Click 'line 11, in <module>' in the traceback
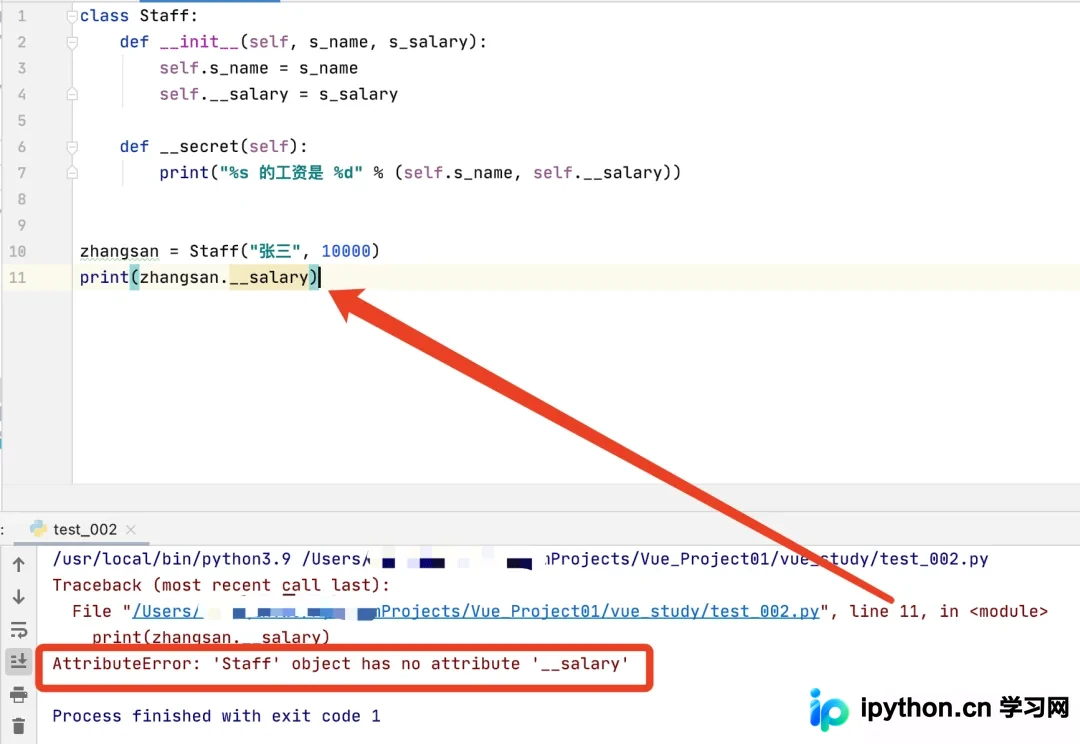Image resolution: width=1080 pixels, height=744 pixels. click(948, 612)
